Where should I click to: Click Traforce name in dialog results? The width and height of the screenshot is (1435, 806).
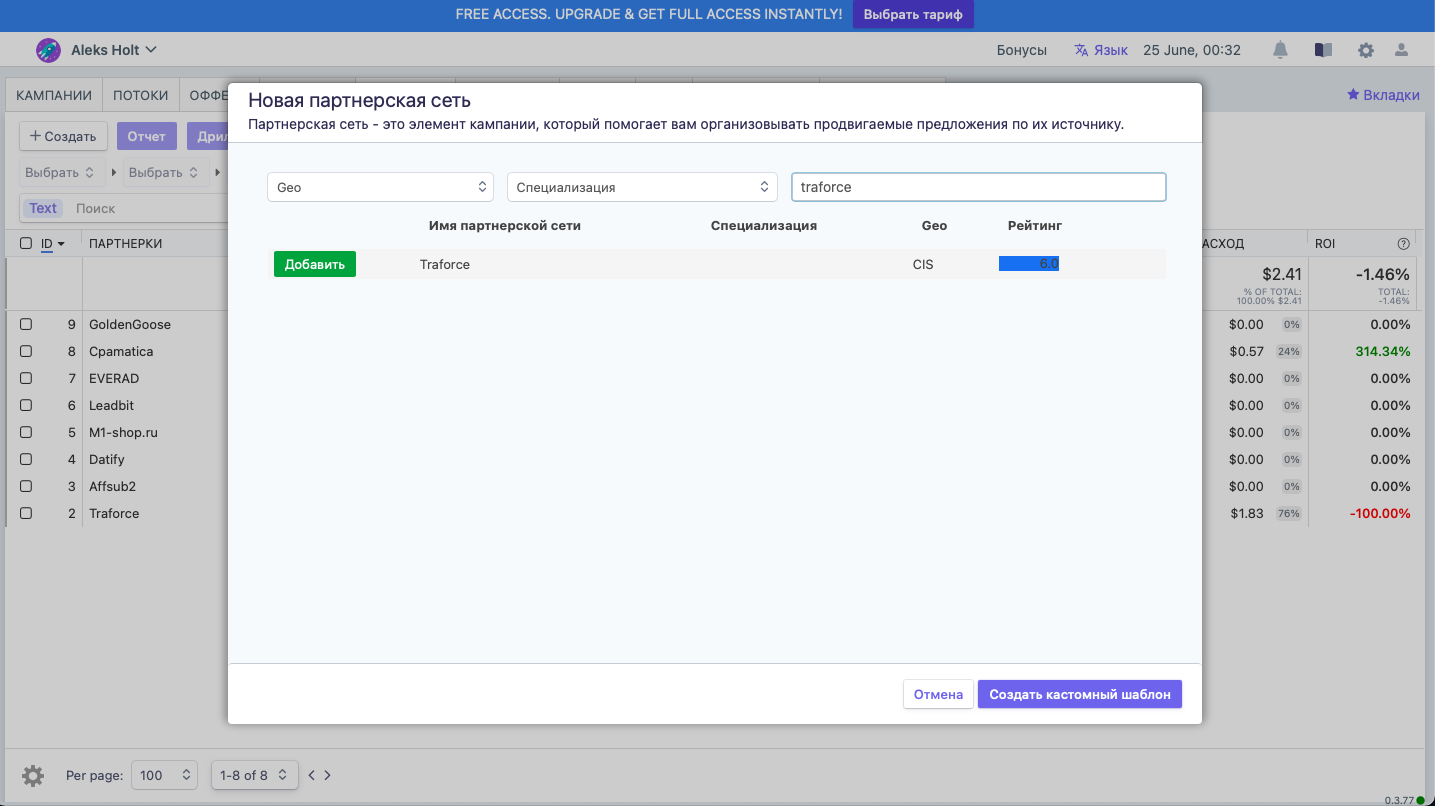click(445, 264)
